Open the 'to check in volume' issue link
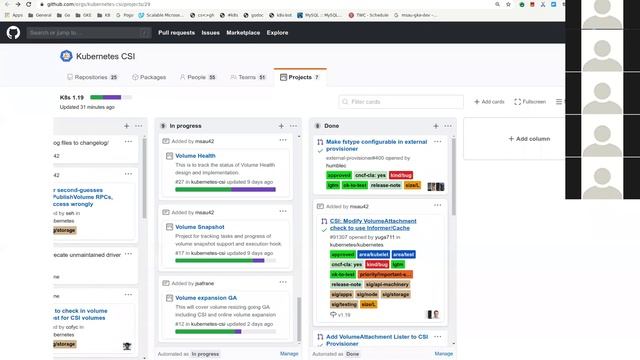Viewport: 640px width, 360px height. click(x=81, y=314)
